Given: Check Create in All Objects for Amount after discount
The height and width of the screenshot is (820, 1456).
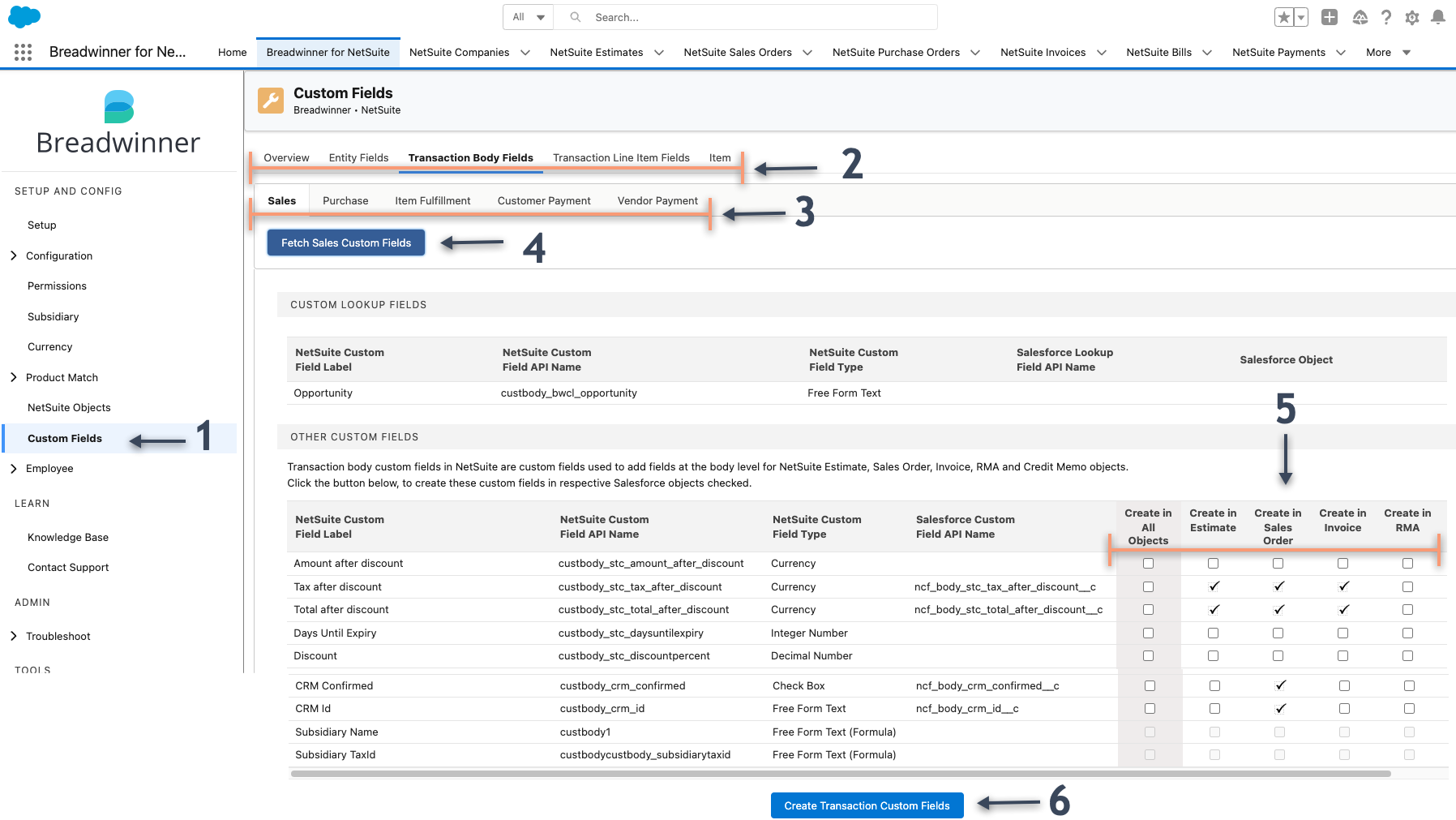Looking at the screenshot, I should coord(1148,563).
